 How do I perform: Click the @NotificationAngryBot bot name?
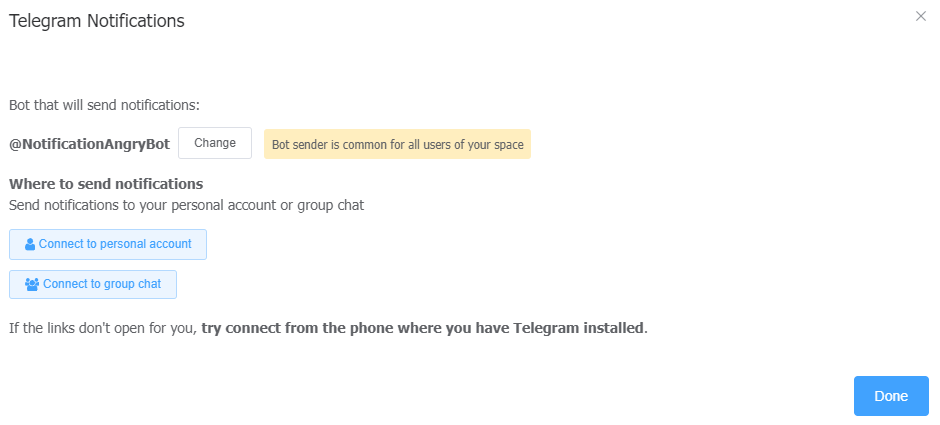[89, 144]
